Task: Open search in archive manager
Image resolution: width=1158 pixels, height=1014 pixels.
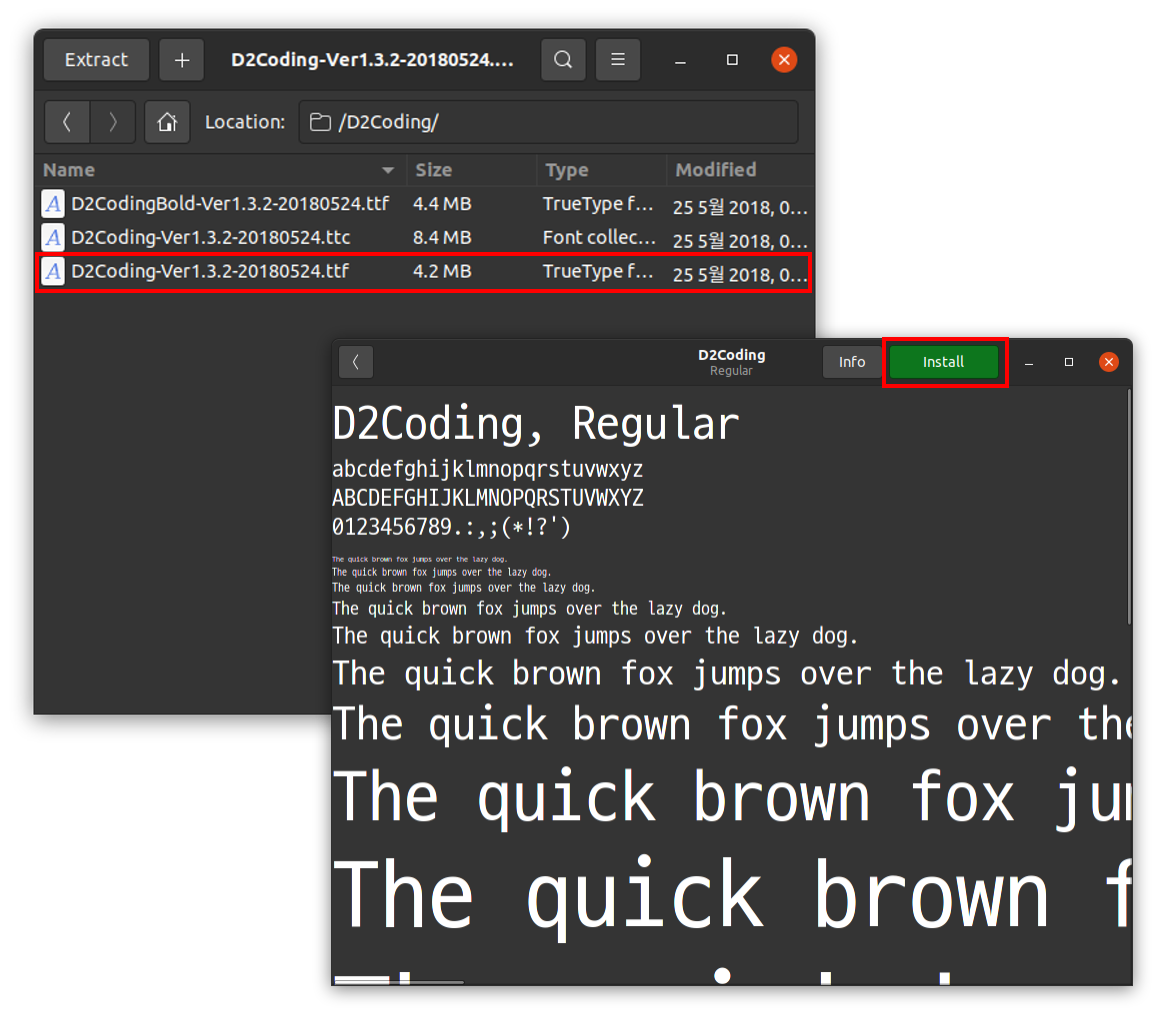Action: 563,60
